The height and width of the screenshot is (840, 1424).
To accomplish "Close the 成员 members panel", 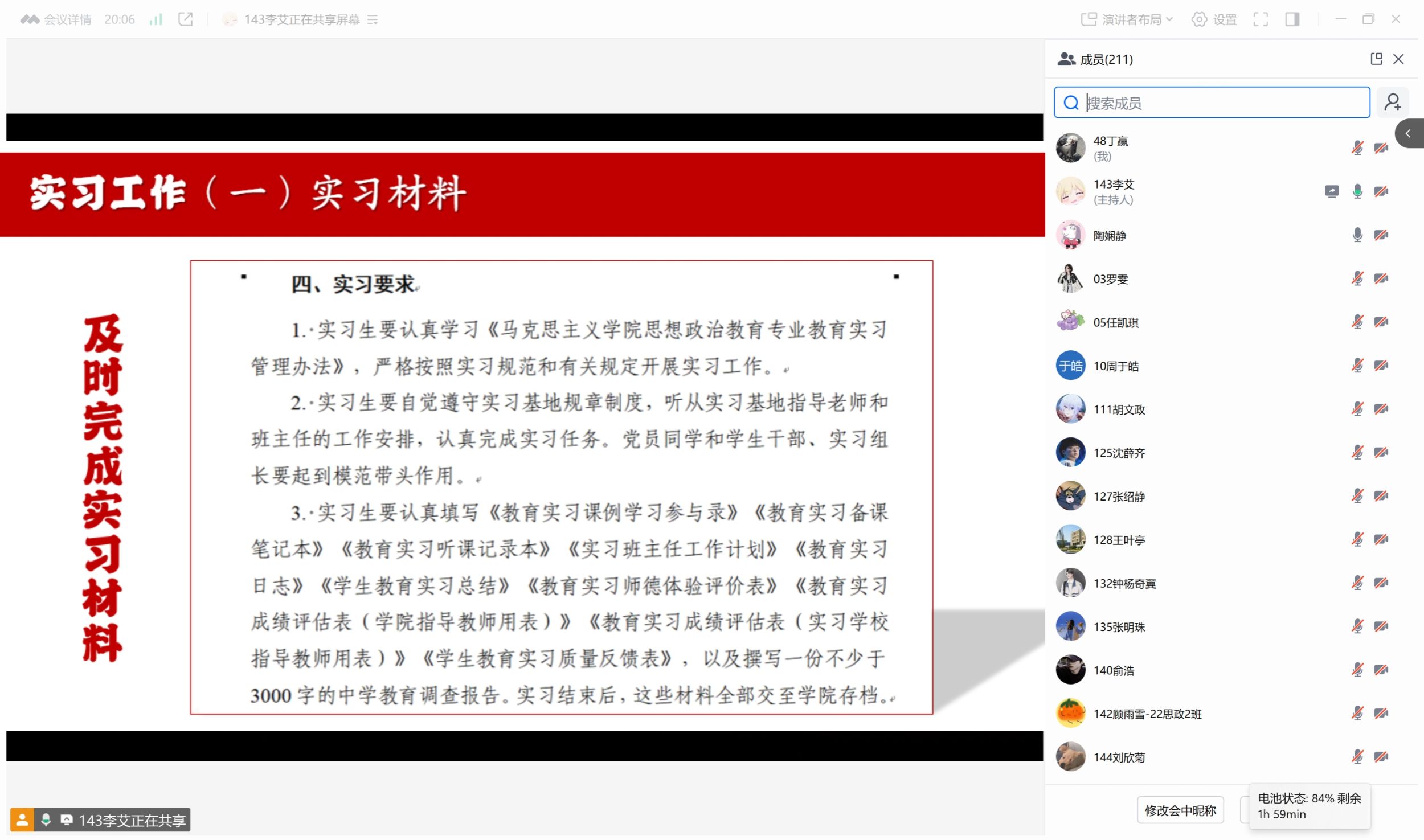I will (x=1398, y=59).
